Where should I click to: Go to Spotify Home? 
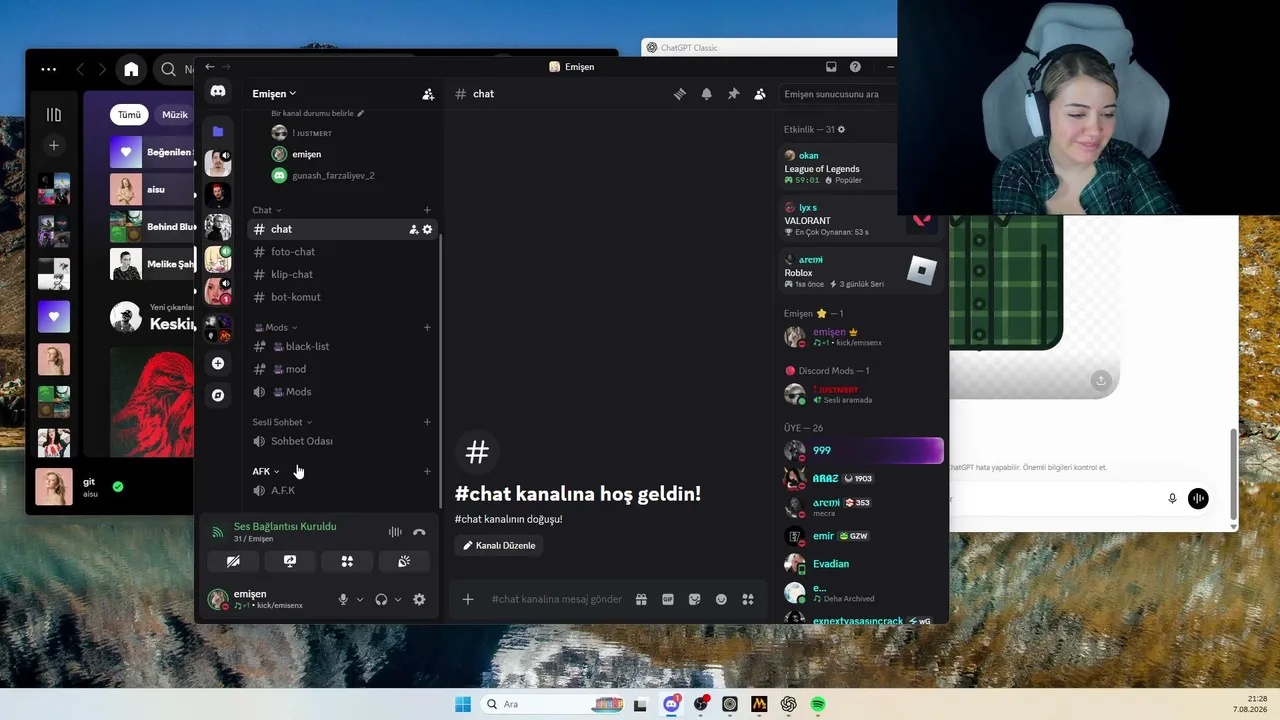coord(131,69)
